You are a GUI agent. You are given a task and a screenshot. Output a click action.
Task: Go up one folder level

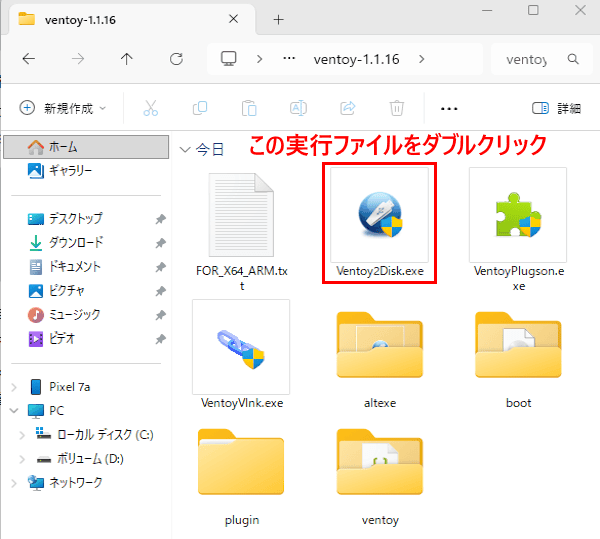127,59
